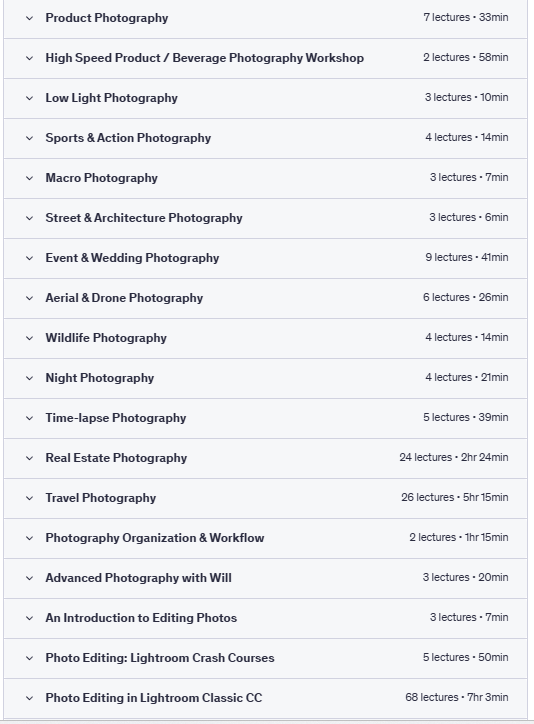The image size is (534, 724).
Task: Expand Real Estate Photography chevron
Action: pyautogui.click(x=30, y=458)
